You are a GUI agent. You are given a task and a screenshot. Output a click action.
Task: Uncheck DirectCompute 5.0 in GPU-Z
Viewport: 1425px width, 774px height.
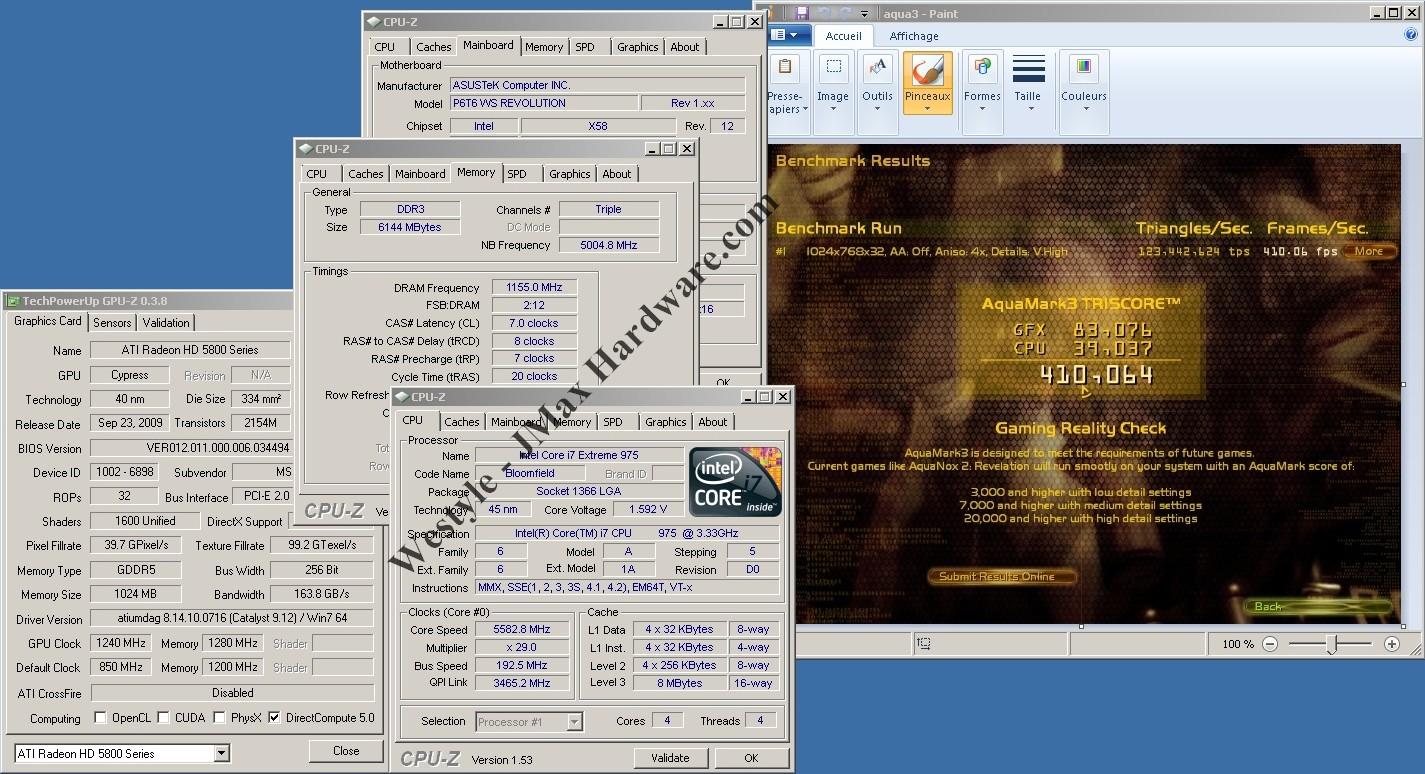click(274, 718)
